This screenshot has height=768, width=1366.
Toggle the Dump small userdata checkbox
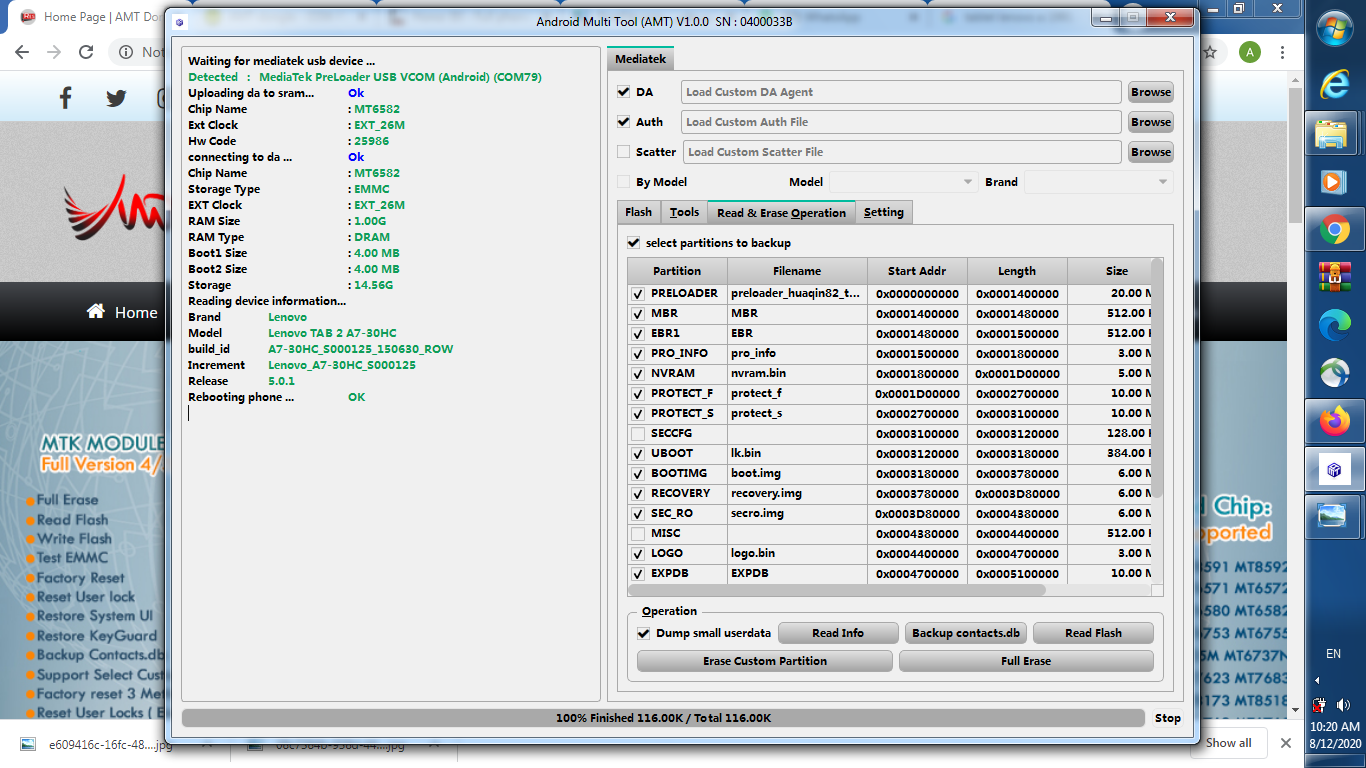click(644, 633)
